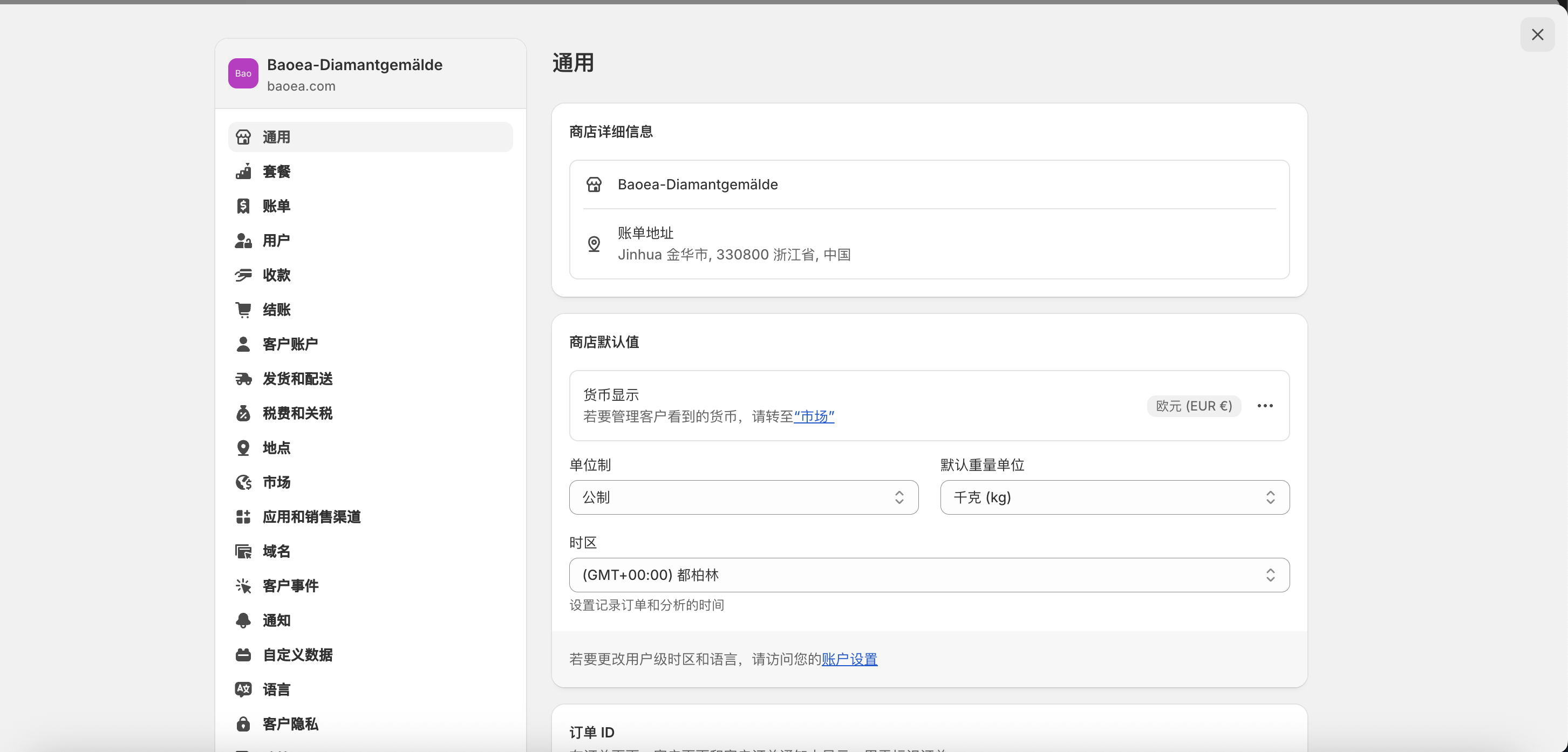Click the 域名 domain icon

pos(243,551)
